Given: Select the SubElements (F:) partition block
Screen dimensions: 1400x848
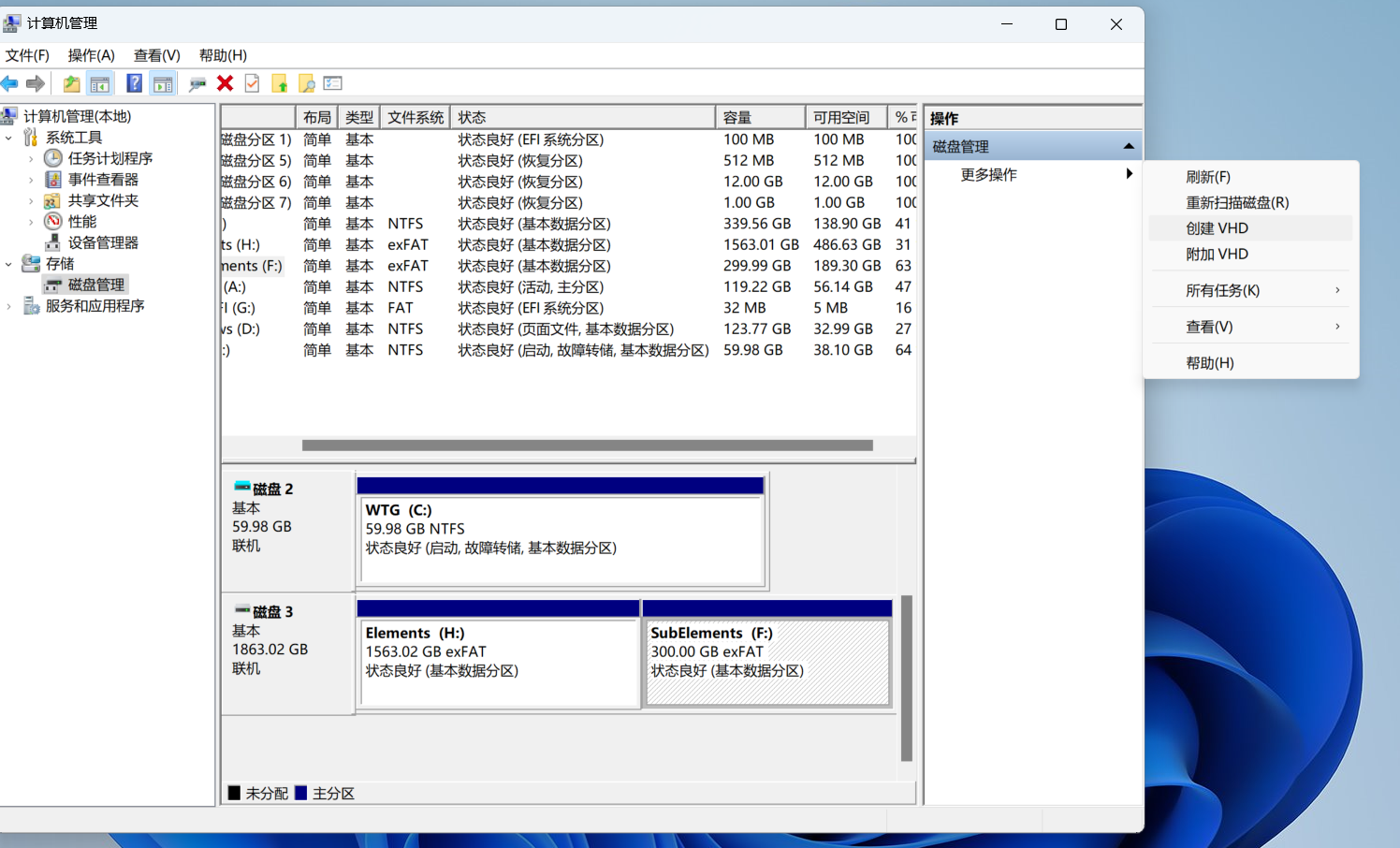Looking at the screenshot, I should (767, 654).
